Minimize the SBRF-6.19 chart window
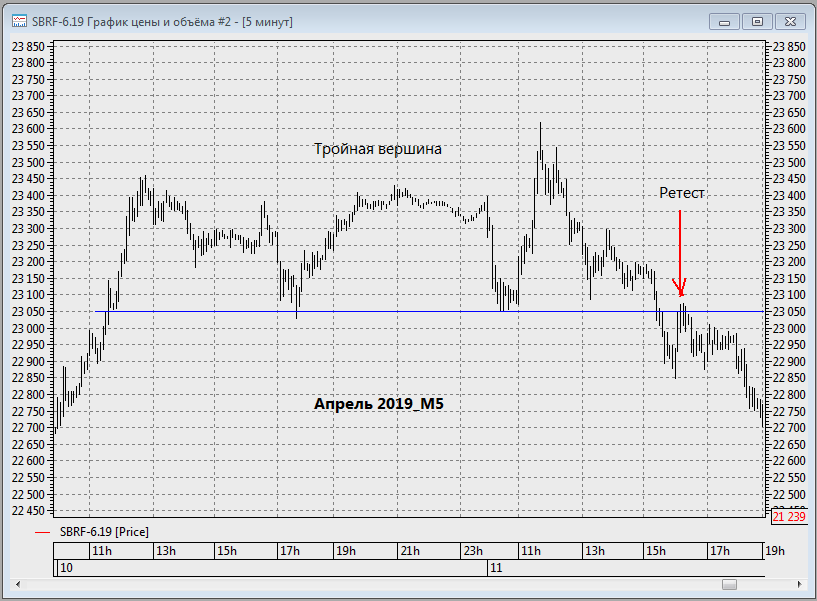Viewport: 817px width, 601px height. click(724, 22)
